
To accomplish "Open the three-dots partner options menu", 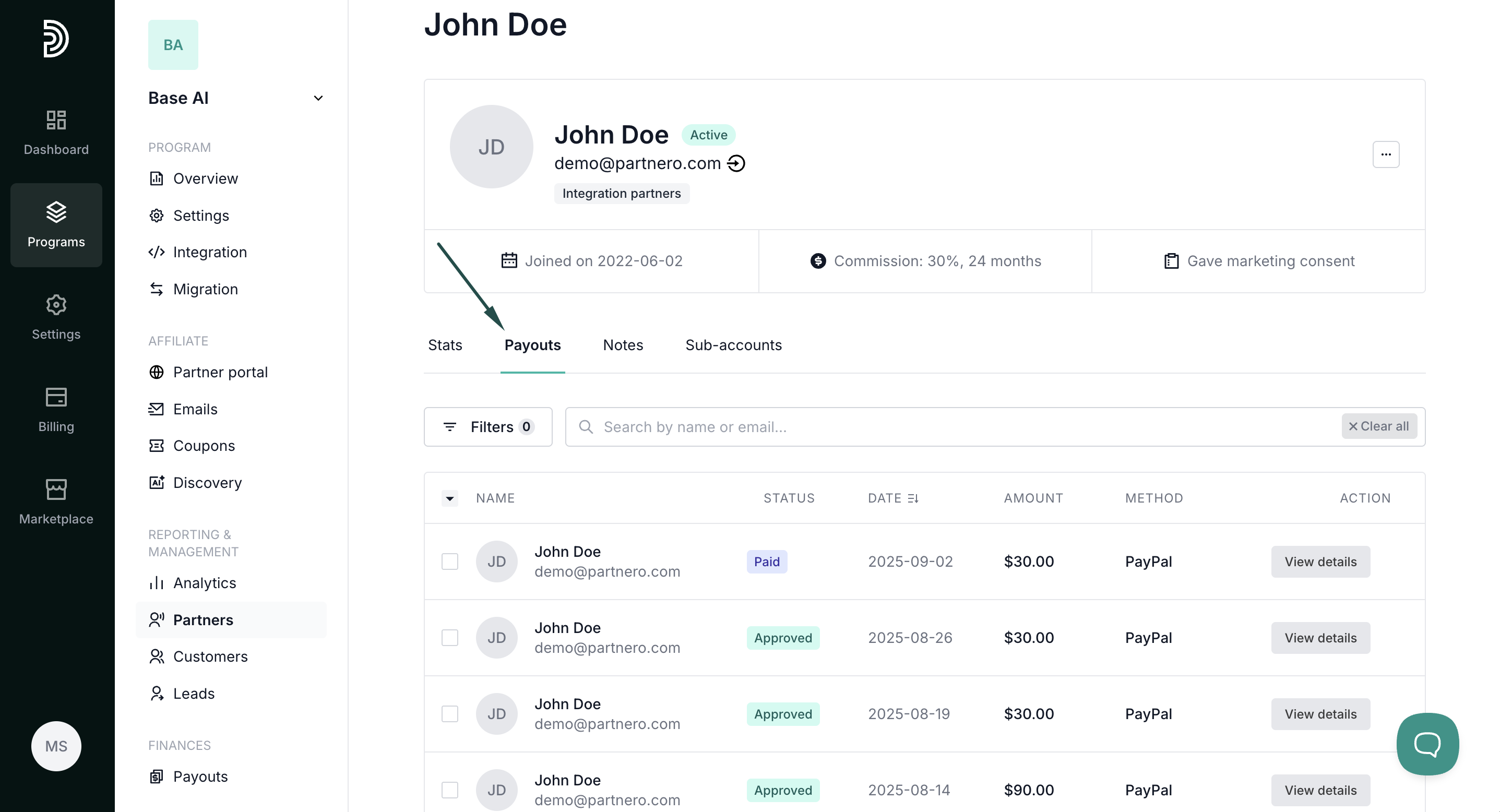I will pyautogui.click(x=1385, y=154).
